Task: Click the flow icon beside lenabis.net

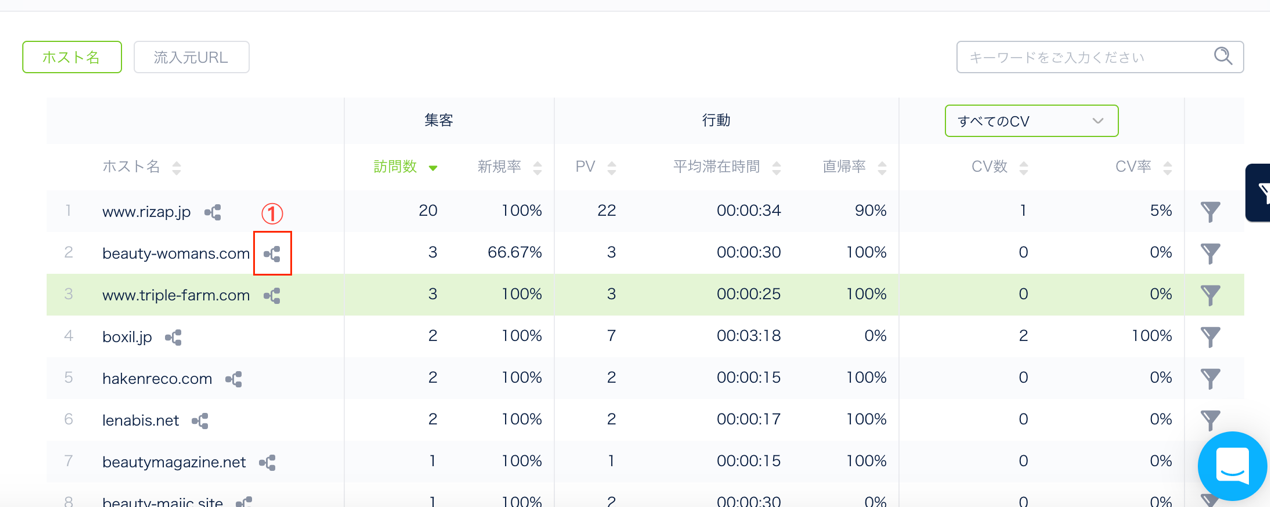Action: [200, 421]
